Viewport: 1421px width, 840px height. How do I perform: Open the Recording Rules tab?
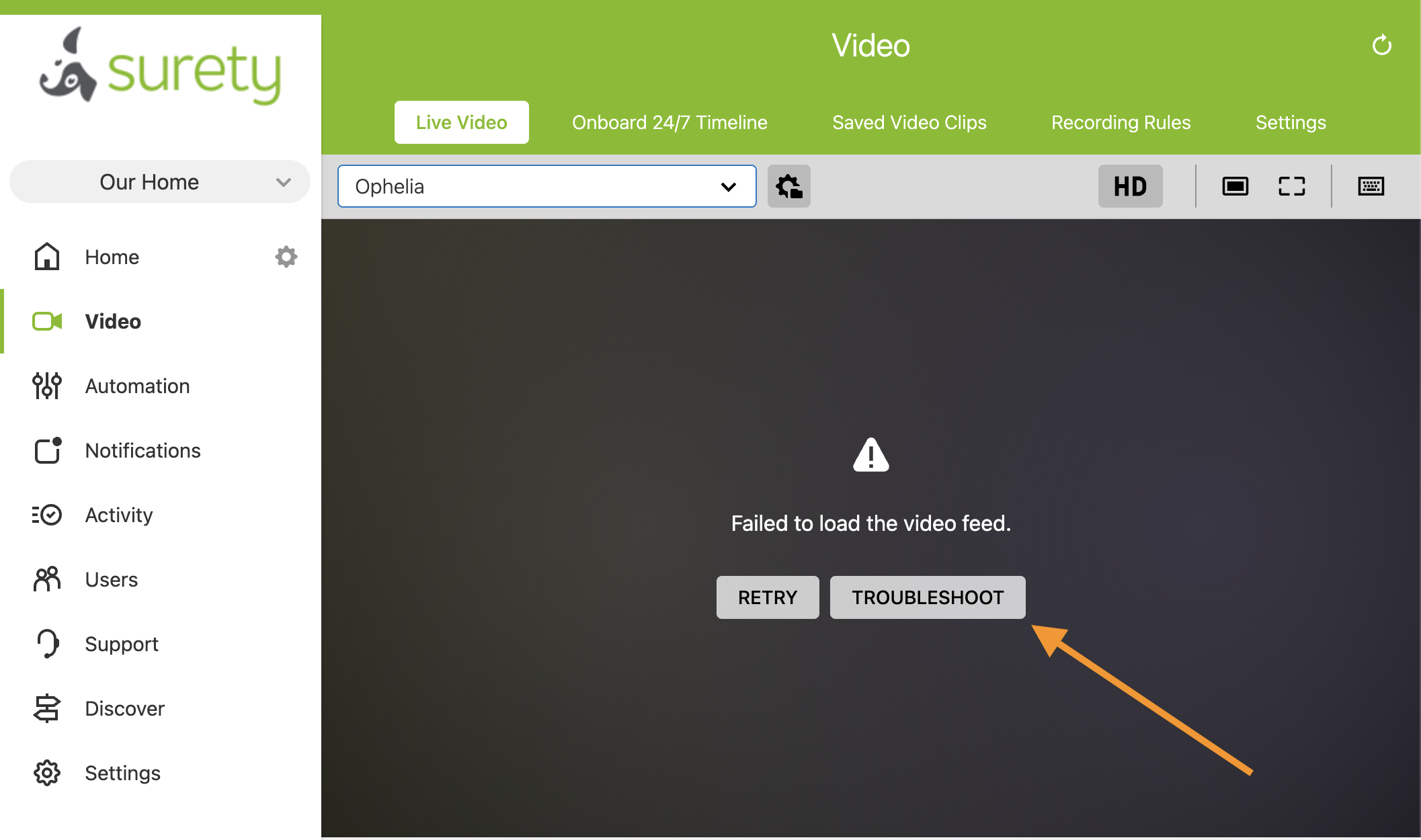[x=1121, y=122]
